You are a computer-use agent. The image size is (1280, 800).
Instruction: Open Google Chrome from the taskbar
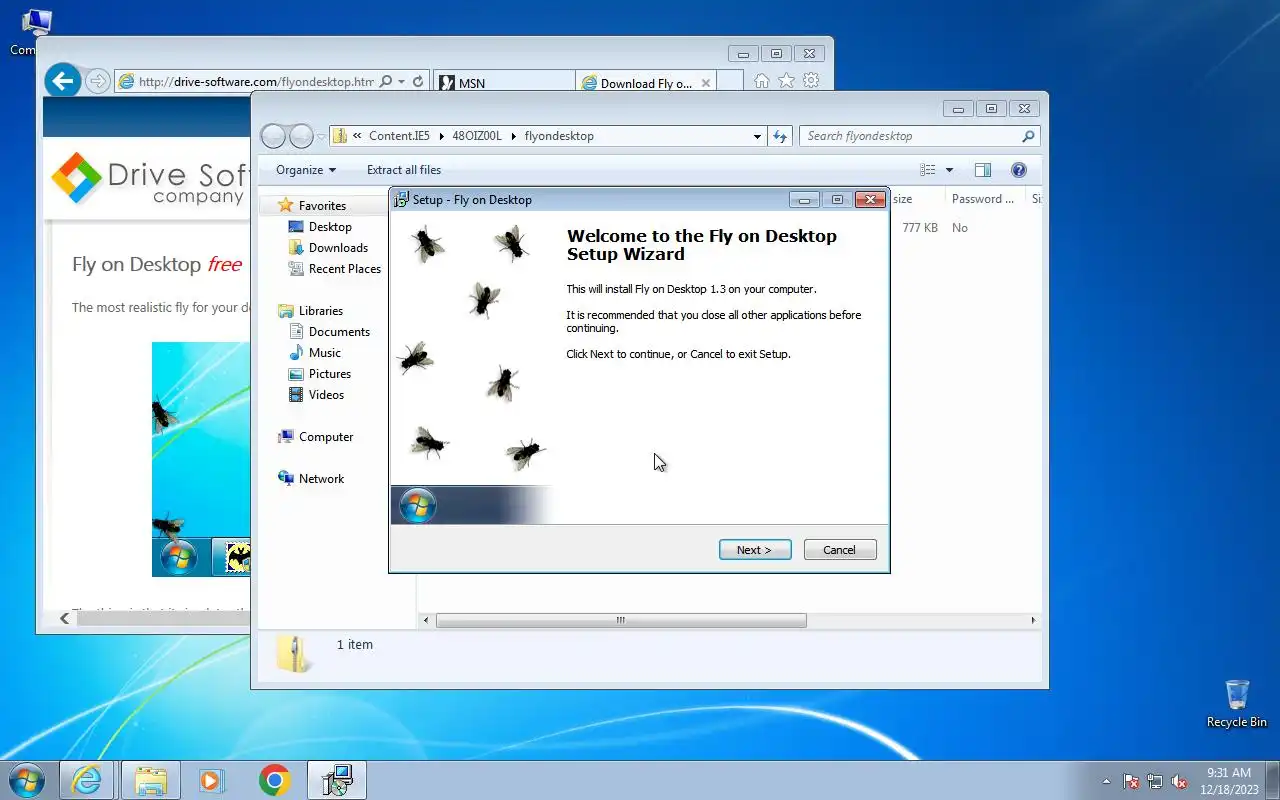pyautogui.click(x=274, y=780)
